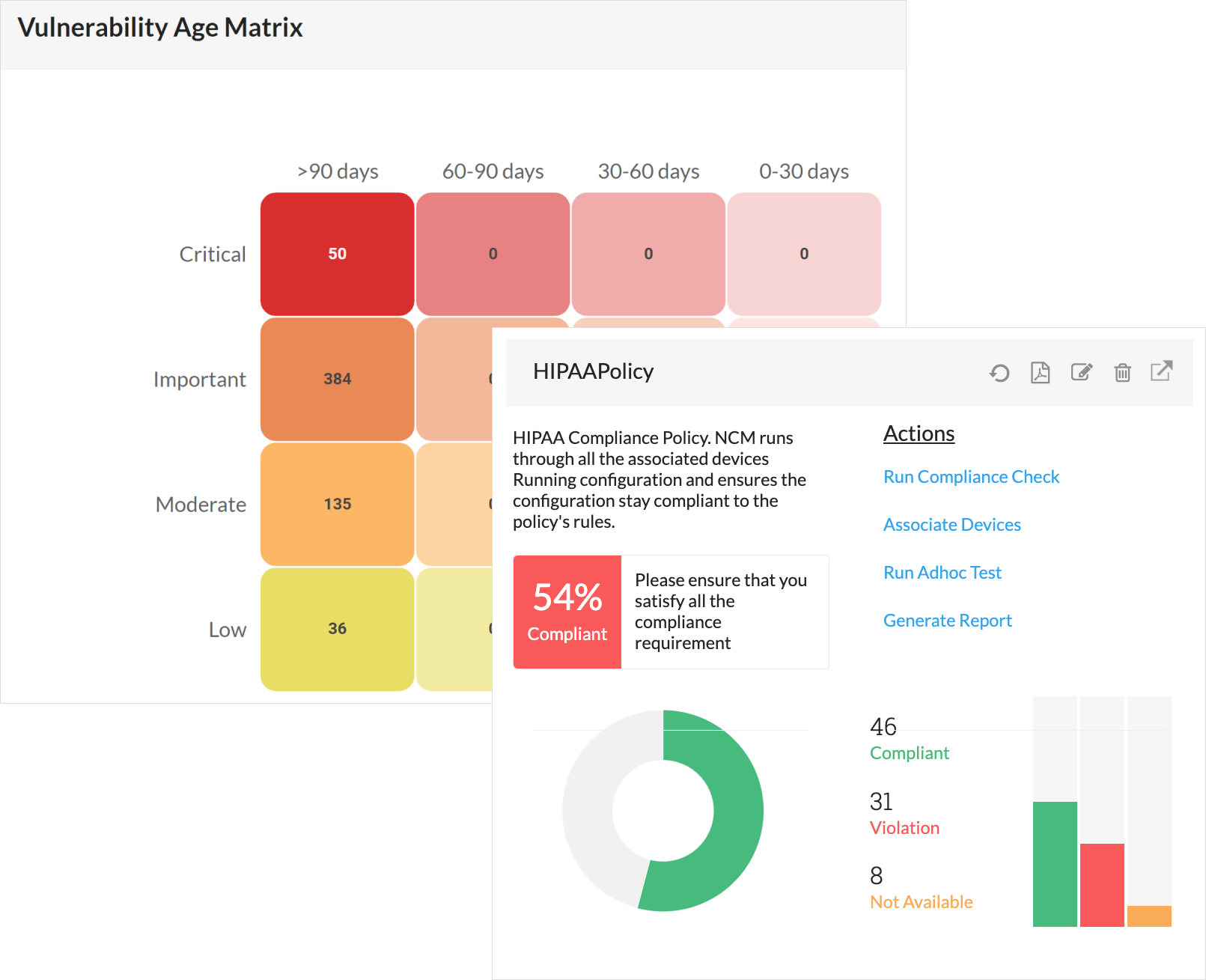Click the green Compliant bar
Screen dimensions: 1206x980
(1055, 864)
